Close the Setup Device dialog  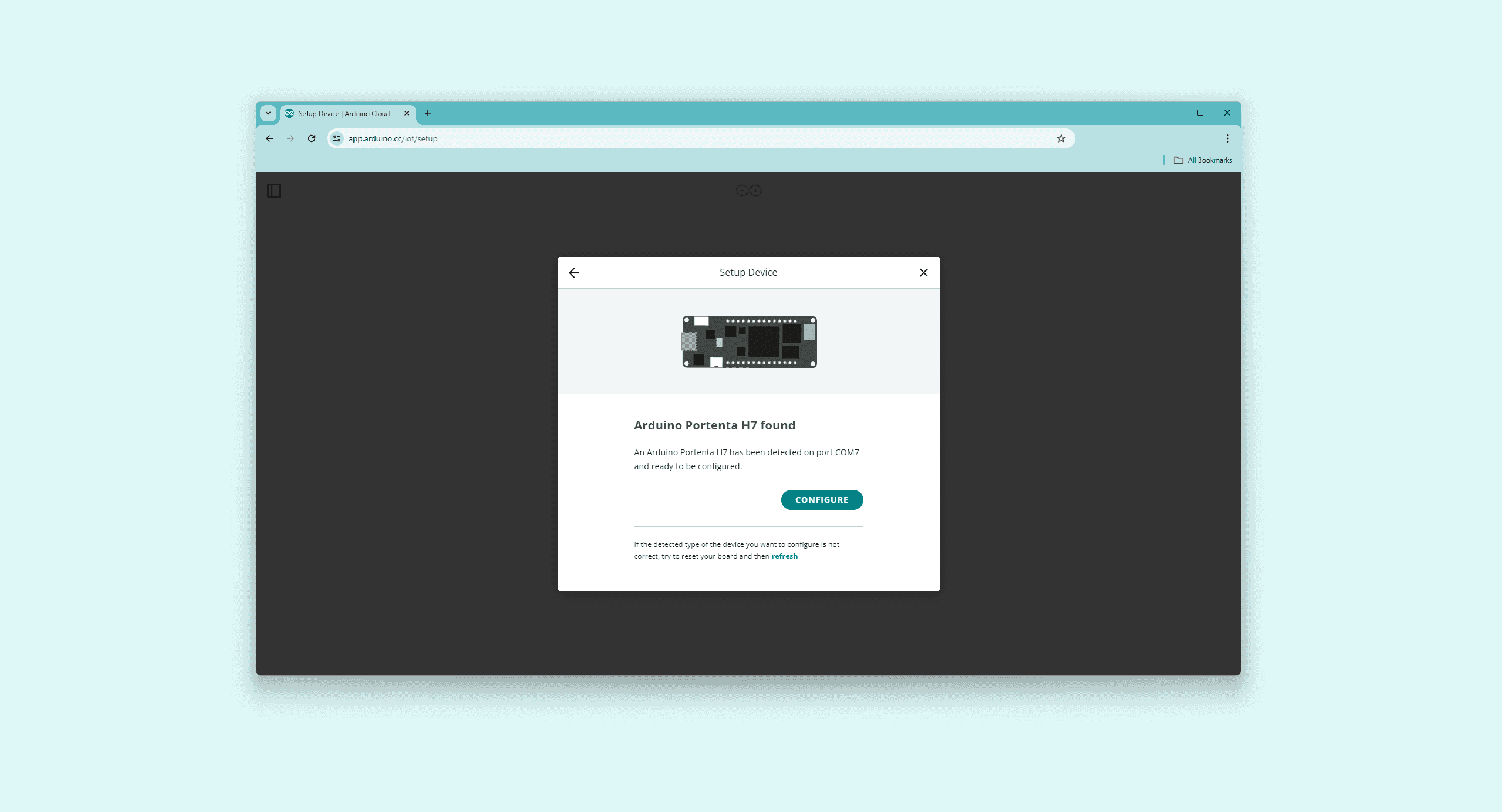pyautogui.click(x=923, y=273)
